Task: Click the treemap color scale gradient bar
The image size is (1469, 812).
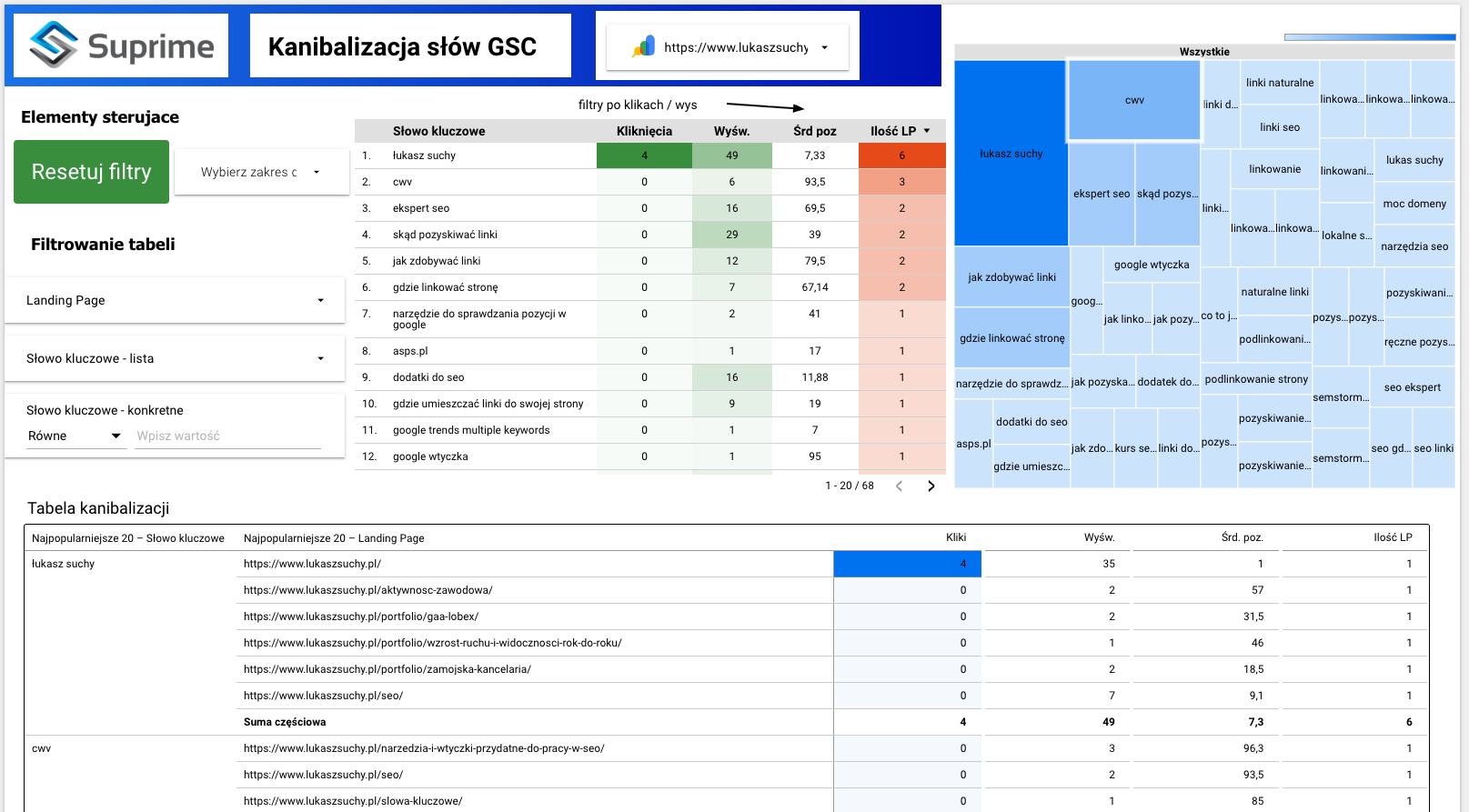Action: pos(1369,37)
